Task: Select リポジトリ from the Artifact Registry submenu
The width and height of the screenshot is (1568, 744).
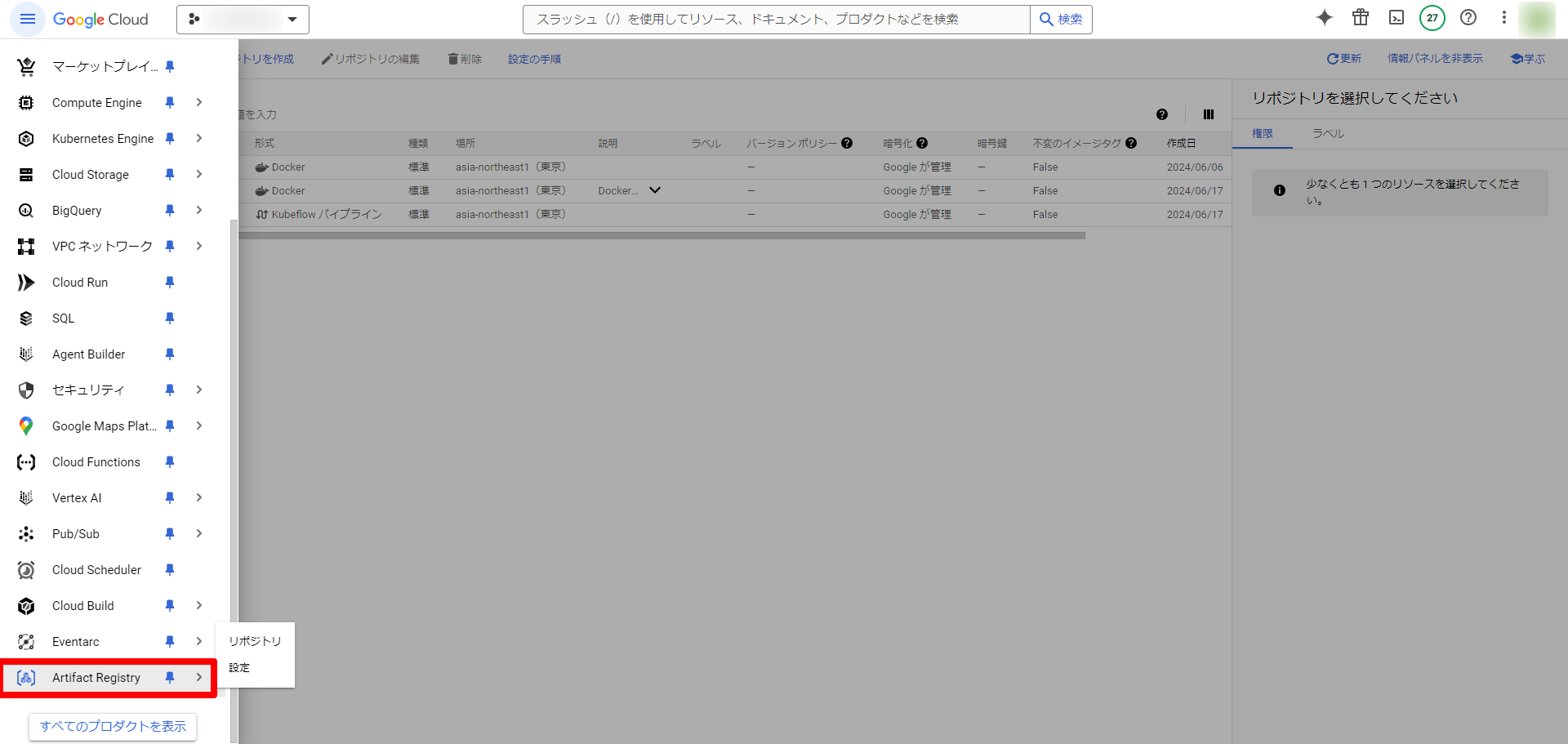Action: click(x=255, y=641)
